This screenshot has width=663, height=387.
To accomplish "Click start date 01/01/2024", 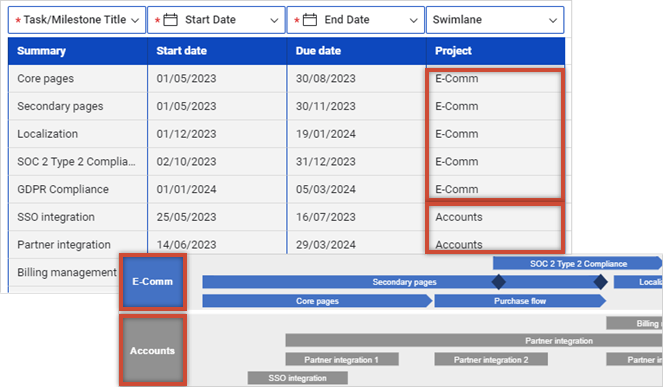I will 217,189.
